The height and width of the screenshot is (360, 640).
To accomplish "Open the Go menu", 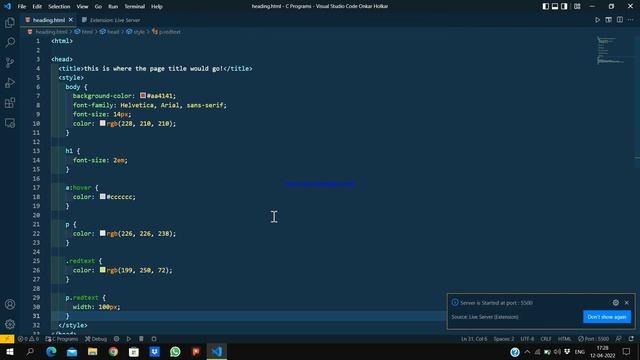I will coord(98,7).
